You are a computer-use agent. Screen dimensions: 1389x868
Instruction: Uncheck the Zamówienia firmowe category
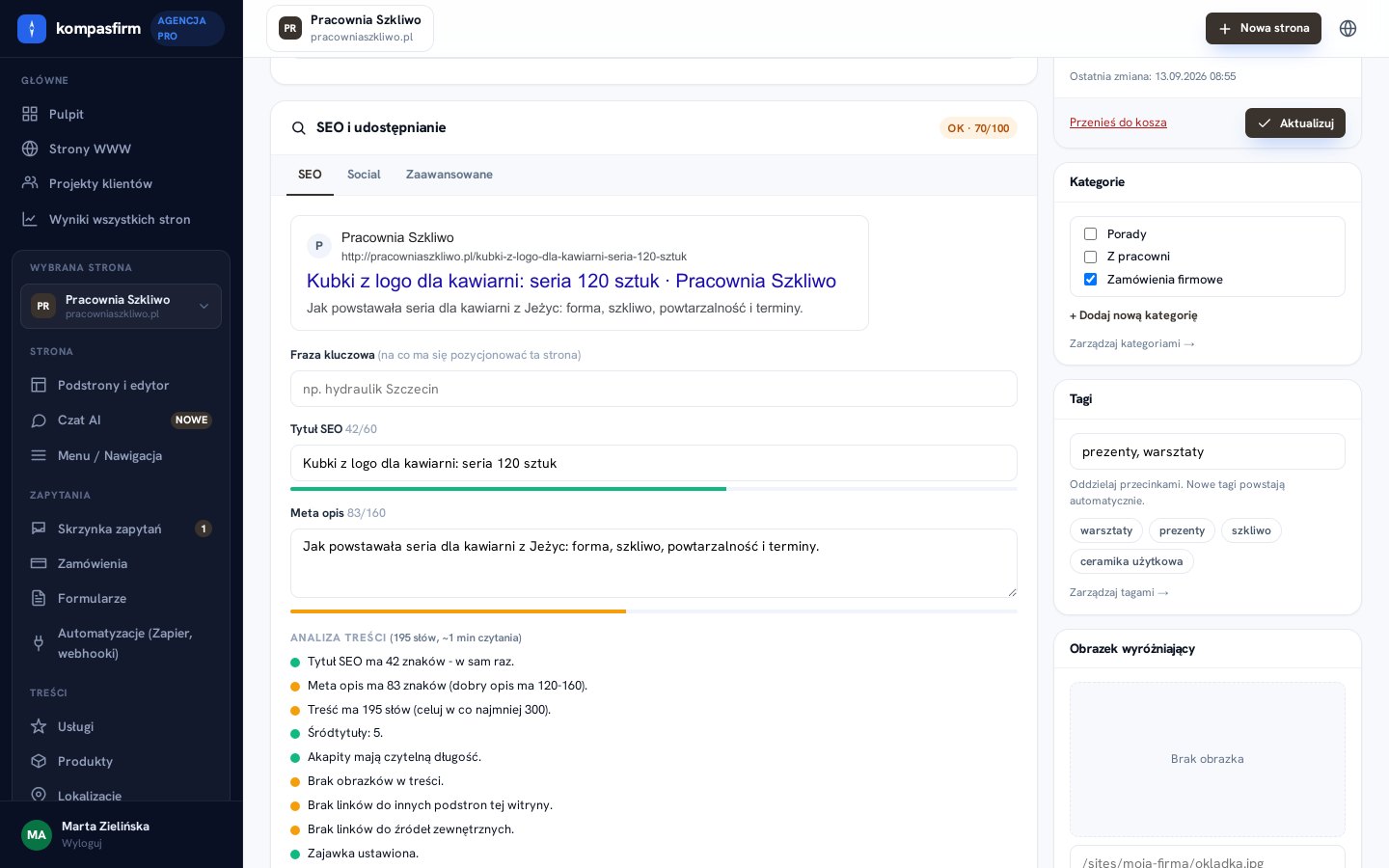pyautogui.click(x=1091, y=280)
